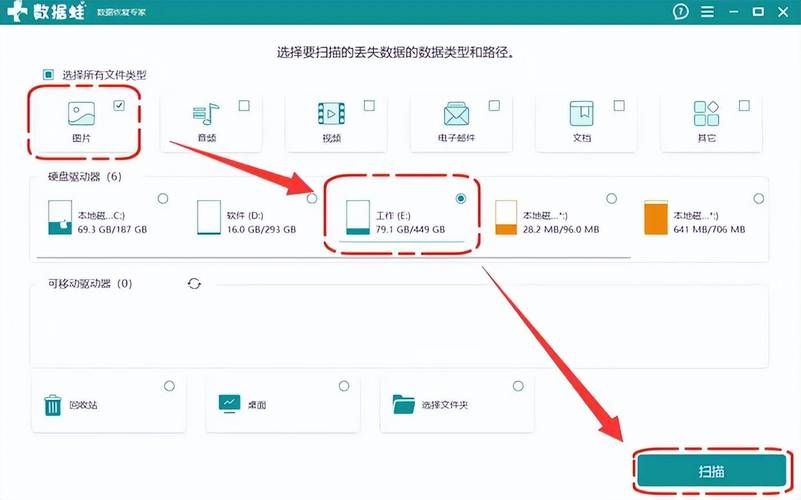Click the 音频 audio type icon
Screen dimensions: 801x500
pyautogui.click(x=206, y=114)
